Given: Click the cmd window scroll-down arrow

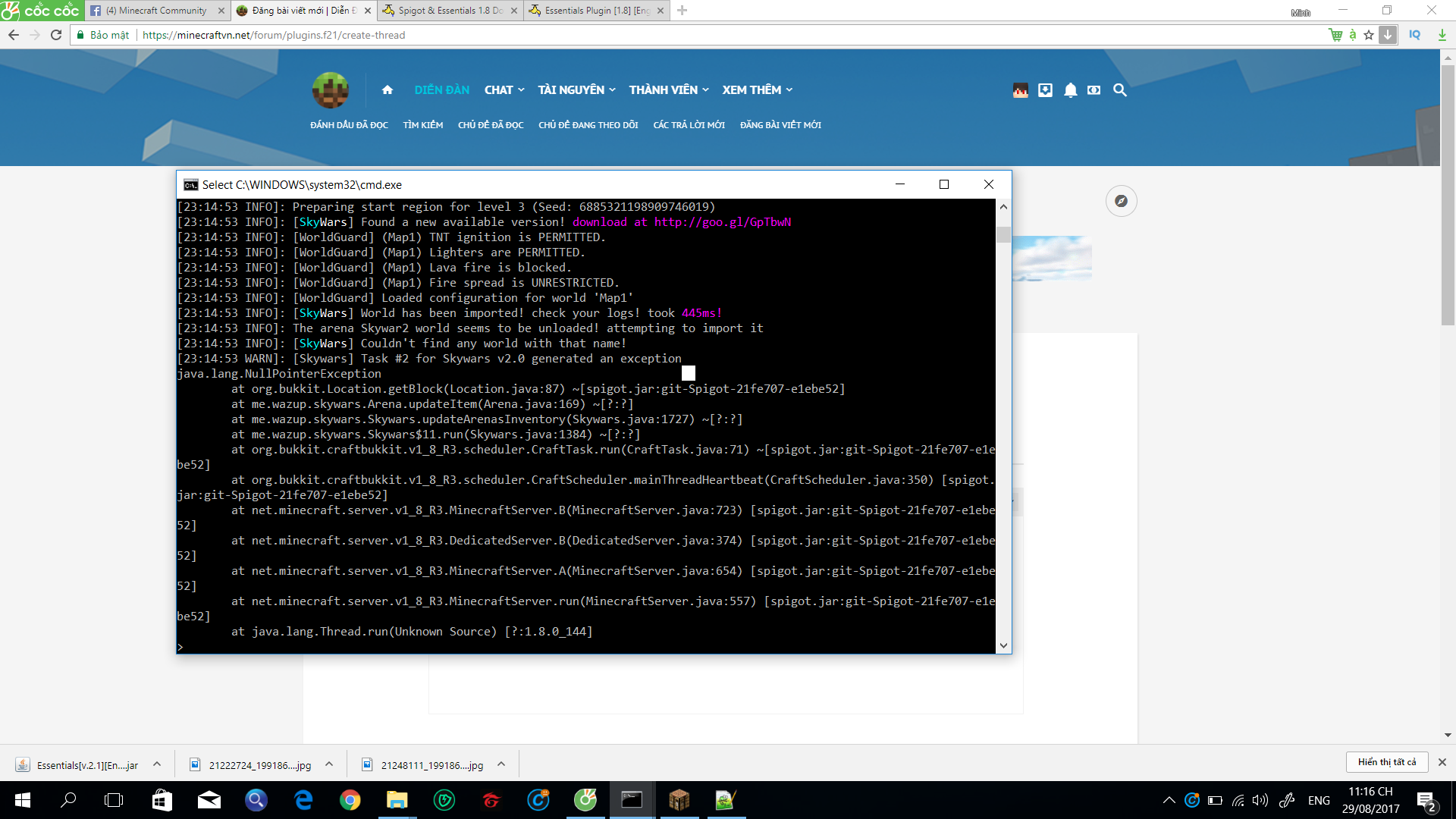Looking at the screenshot, I should 1003,645.
